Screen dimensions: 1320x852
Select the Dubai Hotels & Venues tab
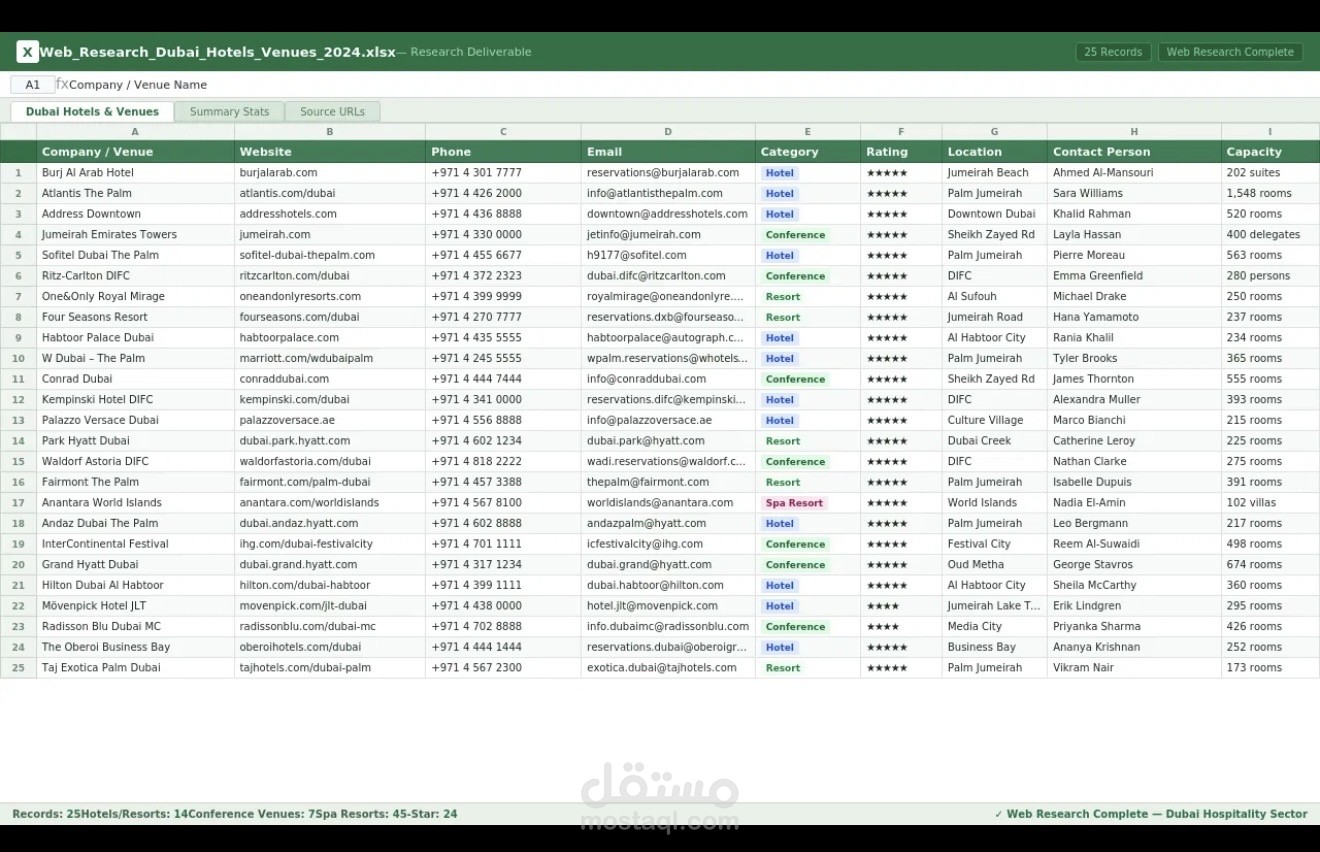[x=92, y=112]
